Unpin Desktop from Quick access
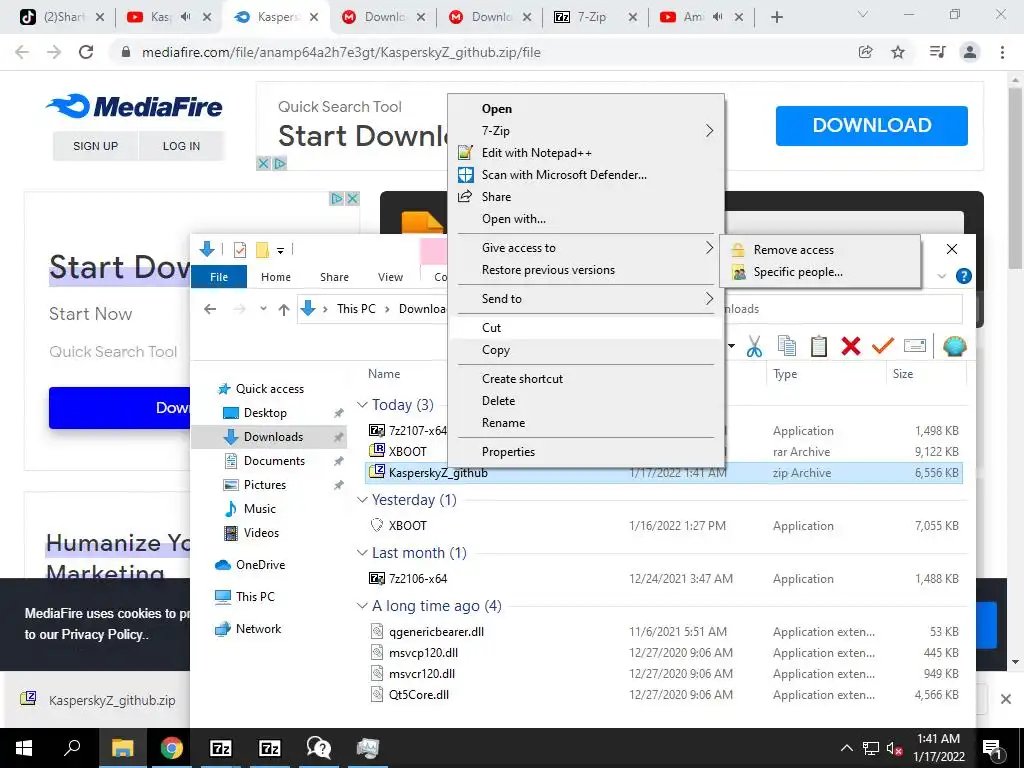This screenshot has width=1024, height=768. (338, 413)
